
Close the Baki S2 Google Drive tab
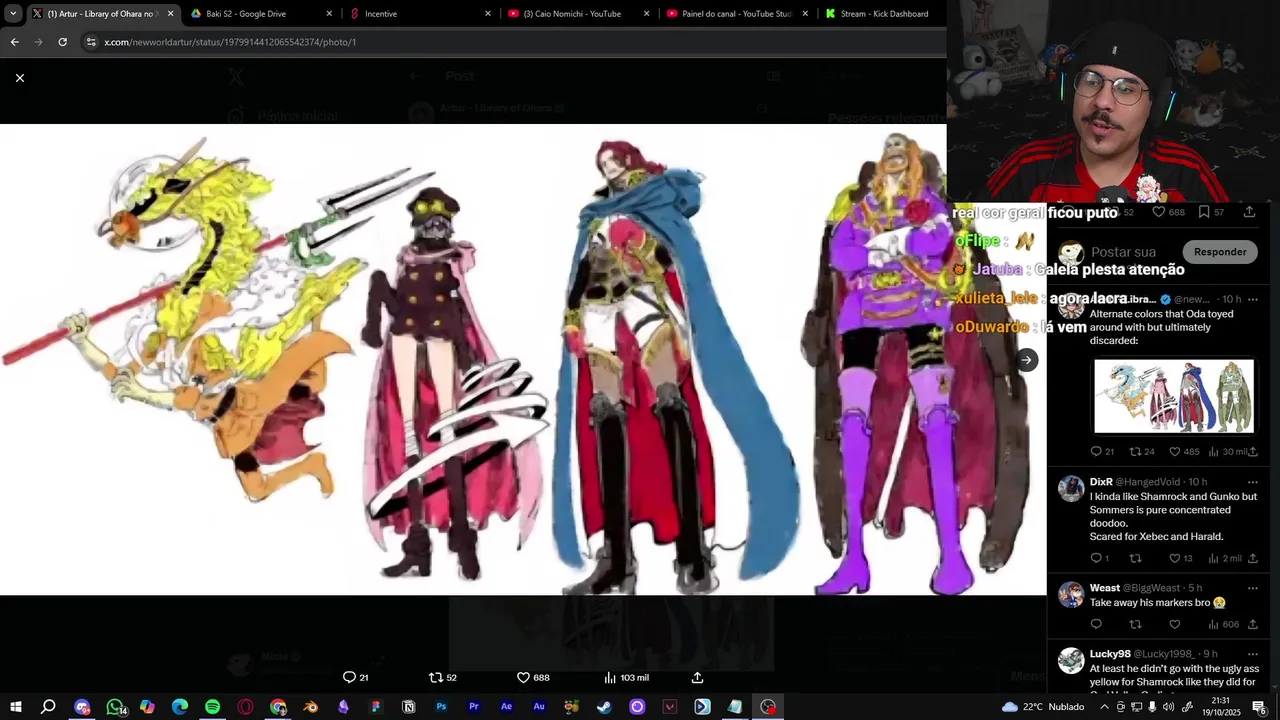tap(329, 14)
